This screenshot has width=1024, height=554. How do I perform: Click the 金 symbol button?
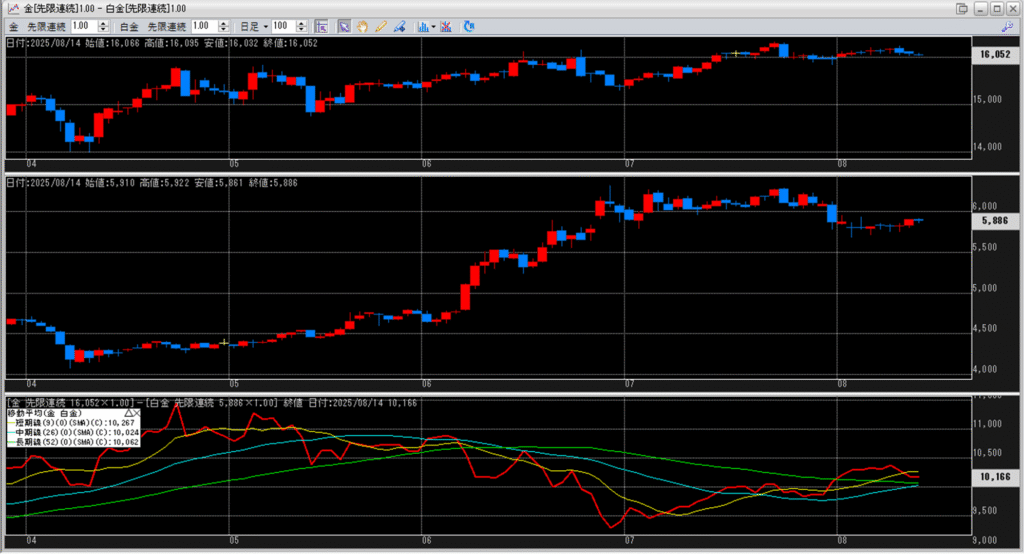[14, 25]
